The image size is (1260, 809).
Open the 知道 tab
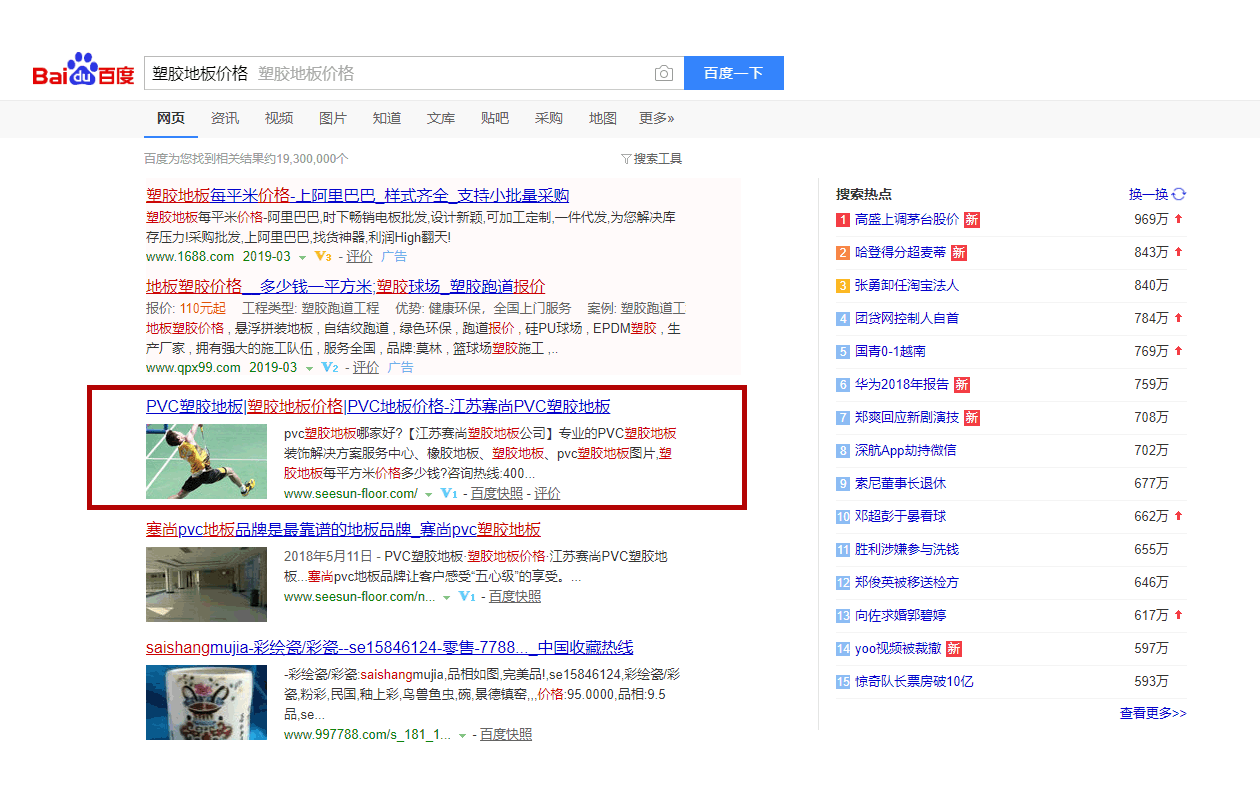[387, 118]
